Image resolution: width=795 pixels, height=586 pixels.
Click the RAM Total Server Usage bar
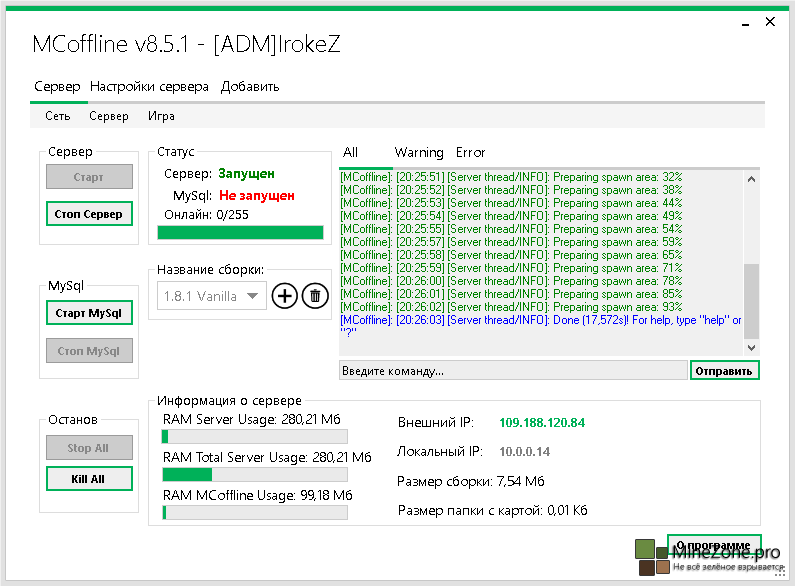click(254, 475)
